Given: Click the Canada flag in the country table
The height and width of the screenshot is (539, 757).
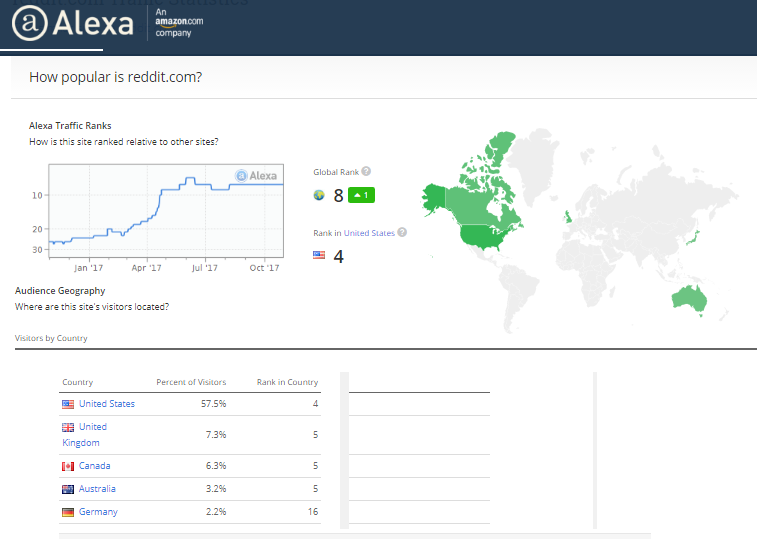Looking at the screenshot, I should pyautogui.click(x=68, y=466).
